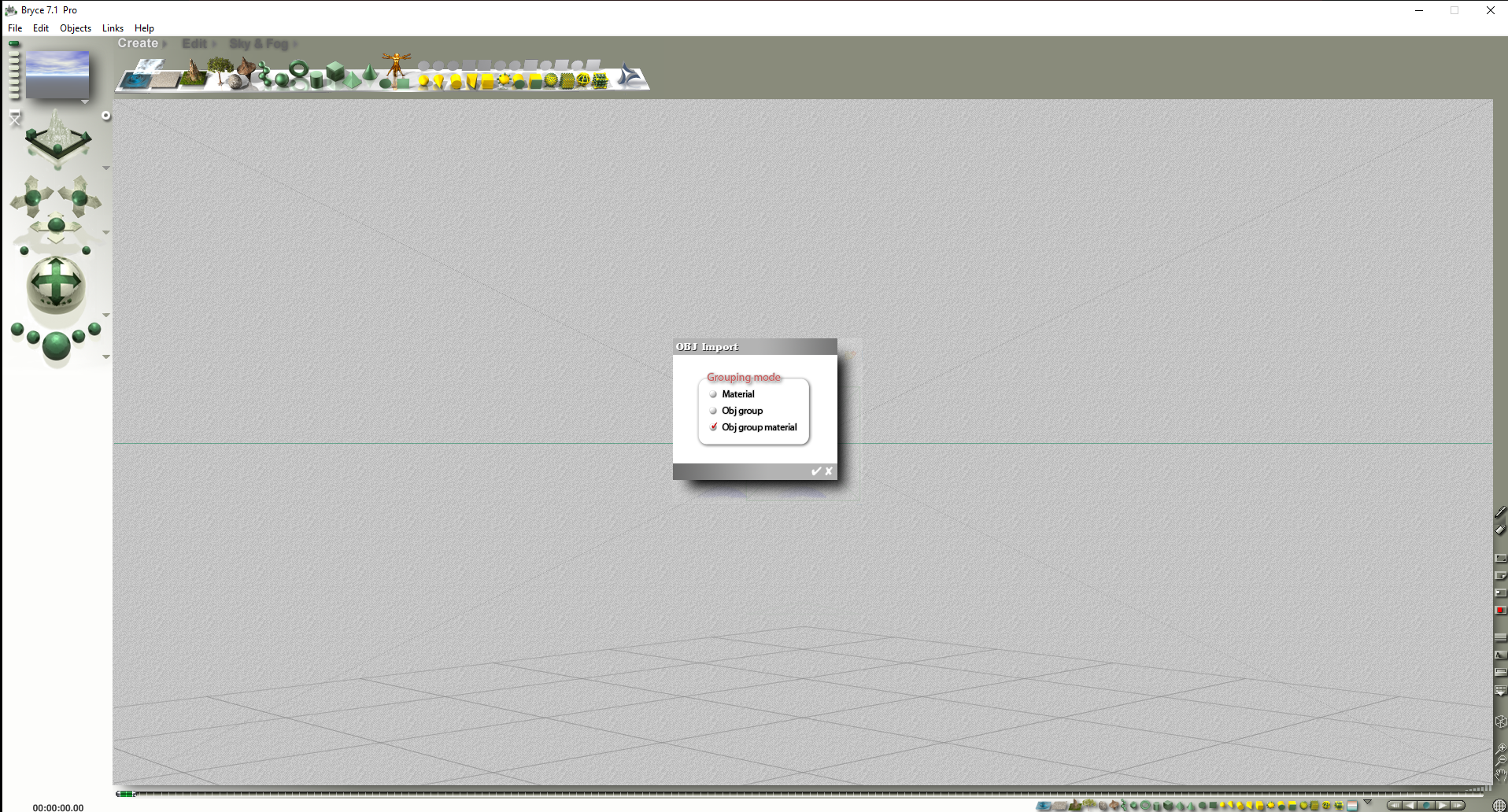This screenshot has height=812, width=1508.
Task: Open the Director's chair camera view icon
Action: pyautogui.click(x=15, y=119)
